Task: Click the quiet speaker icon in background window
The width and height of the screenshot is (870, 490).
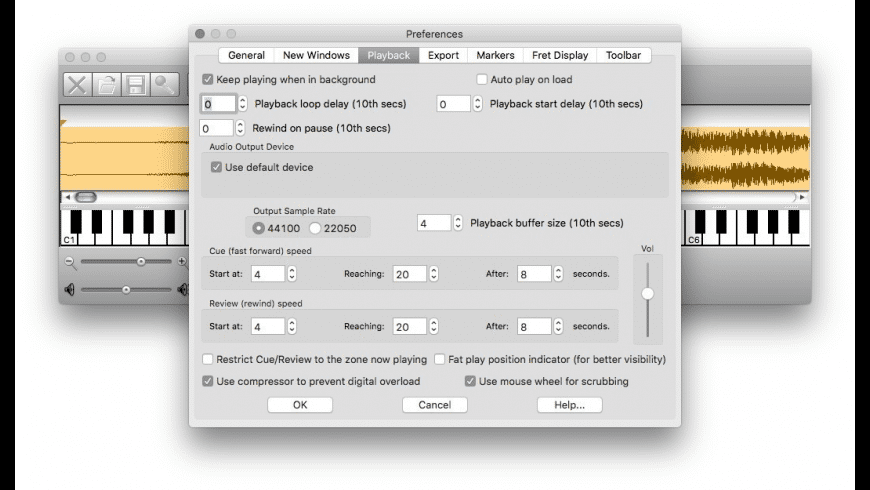Action: [x=69, y=290]
